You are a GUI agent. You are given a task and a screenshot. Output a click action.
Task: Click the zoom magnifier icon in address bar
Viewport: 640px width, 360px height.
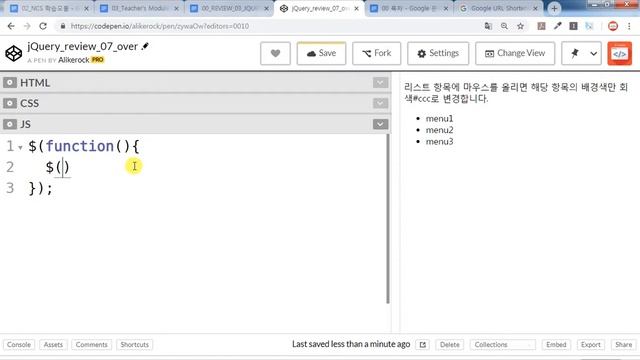tap(504, 26)
